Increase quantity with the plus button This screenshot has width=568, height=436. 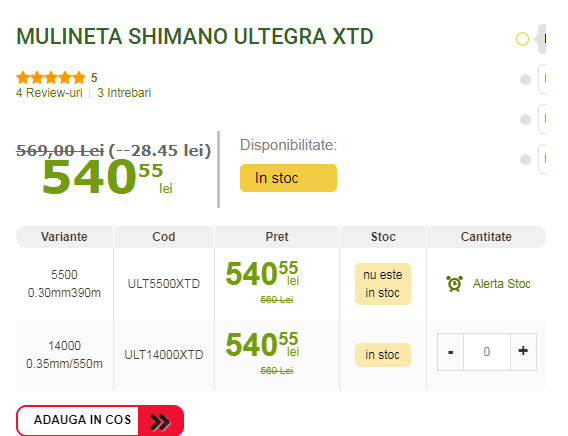[x=523, y=352]
